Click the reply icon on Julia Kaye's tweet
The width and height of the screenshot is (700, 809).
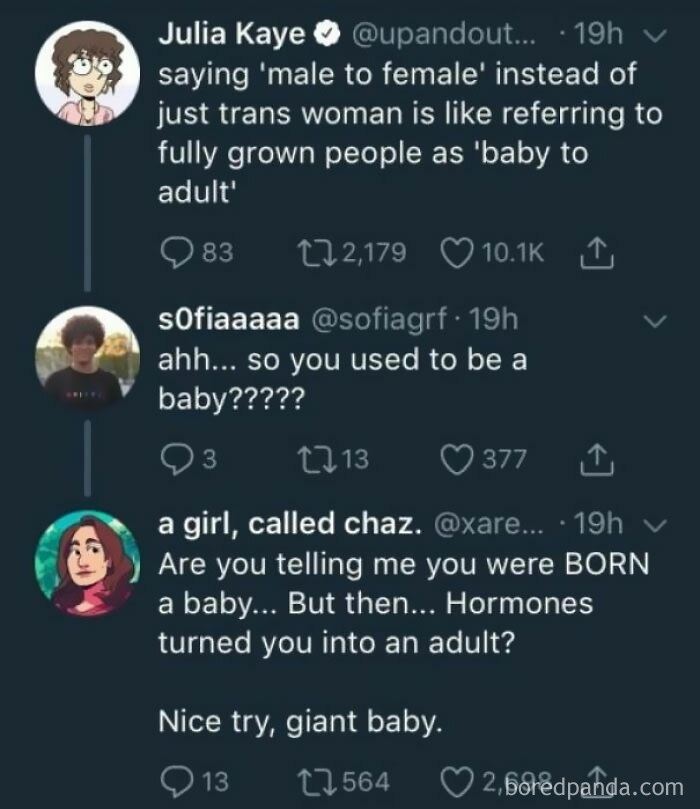click(x=179, y=253)
